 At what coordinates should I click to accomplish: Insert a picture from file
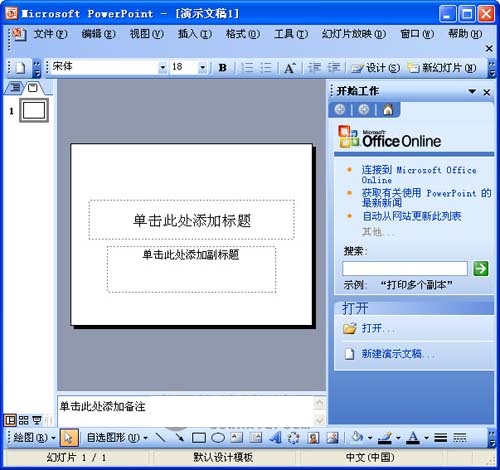[x=332, y=438]
